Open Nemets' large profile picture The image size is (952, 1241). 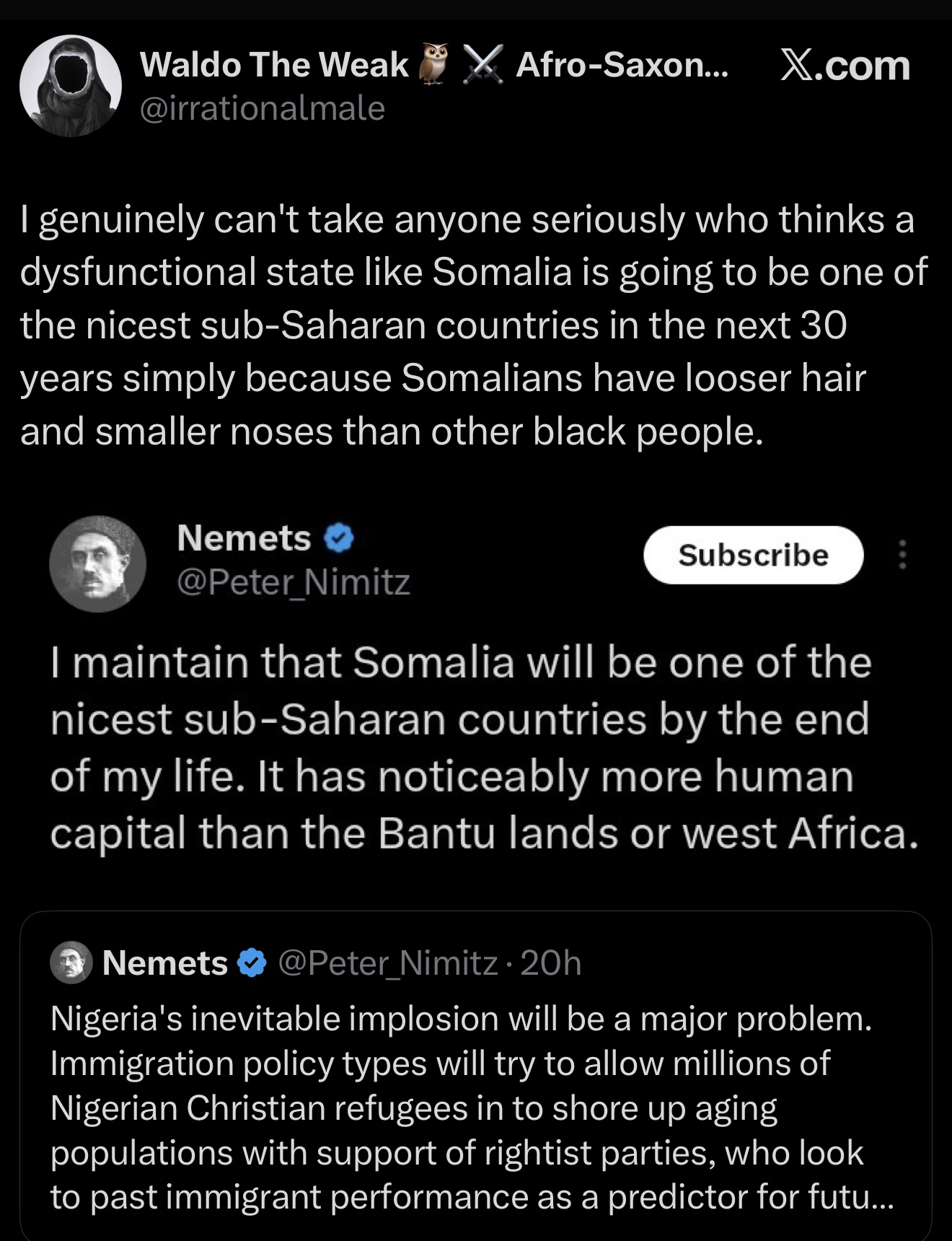pos(97,564)
